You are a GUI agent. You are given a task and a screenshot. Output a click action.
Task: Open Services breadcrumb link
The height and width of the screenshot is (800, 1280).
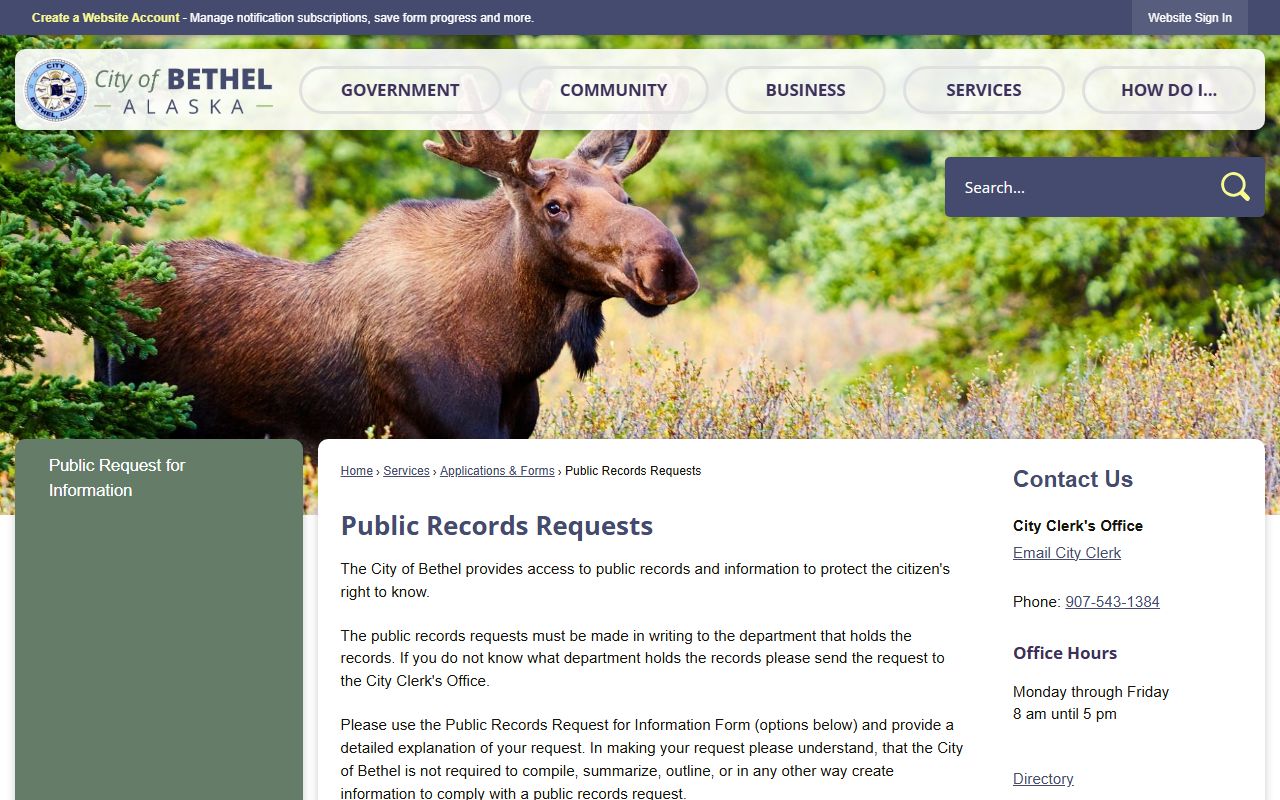click(406, 471)
